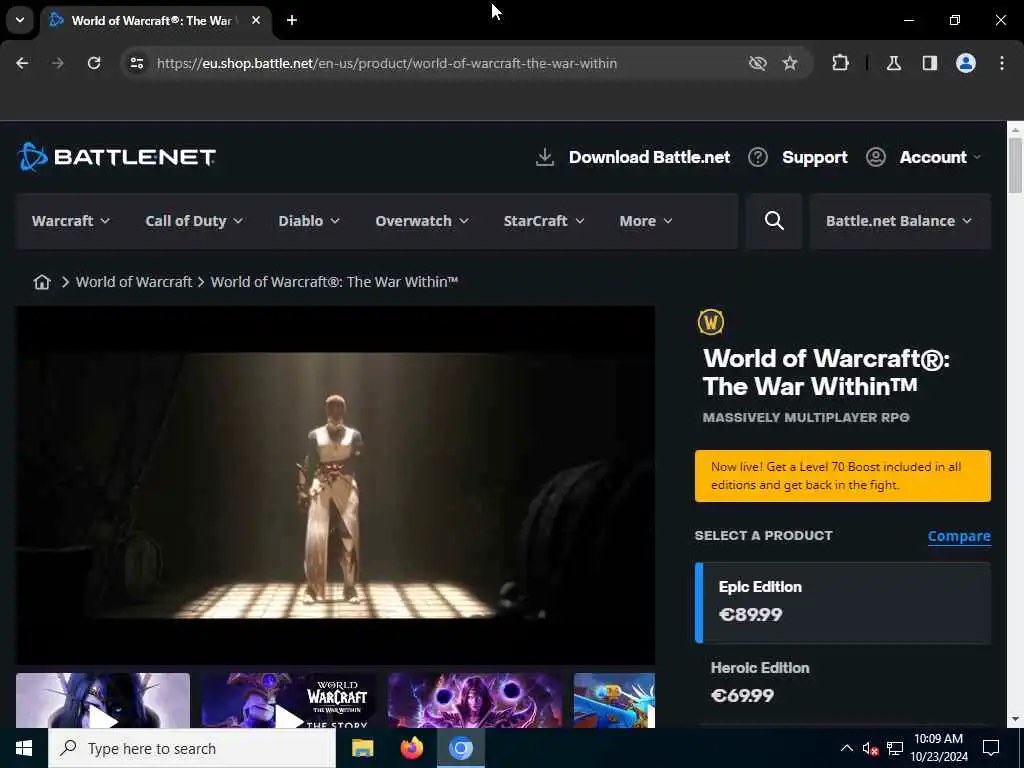Screen dimensions: 1024x768
Task: Select the Epic Edition €89.99 option
Action: click(x=842, y=602)
